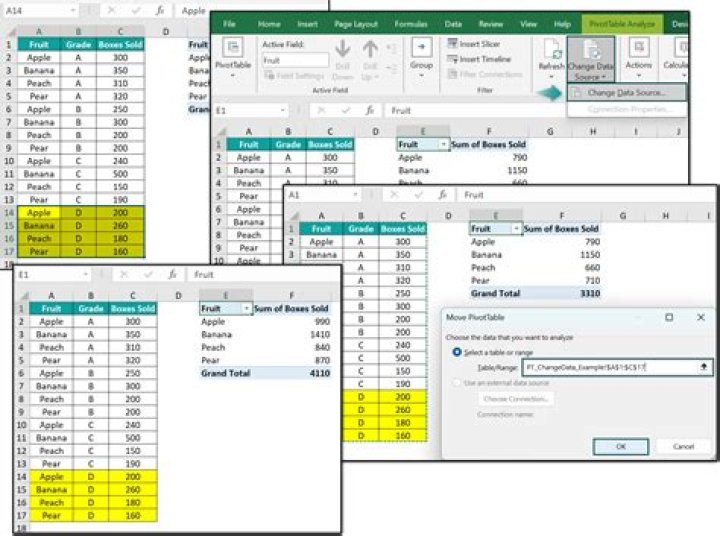Open the Name Box dropdown showing A14
Image resolution: width=720 pixels, height=536 pixels.
(x=74, y=10)
